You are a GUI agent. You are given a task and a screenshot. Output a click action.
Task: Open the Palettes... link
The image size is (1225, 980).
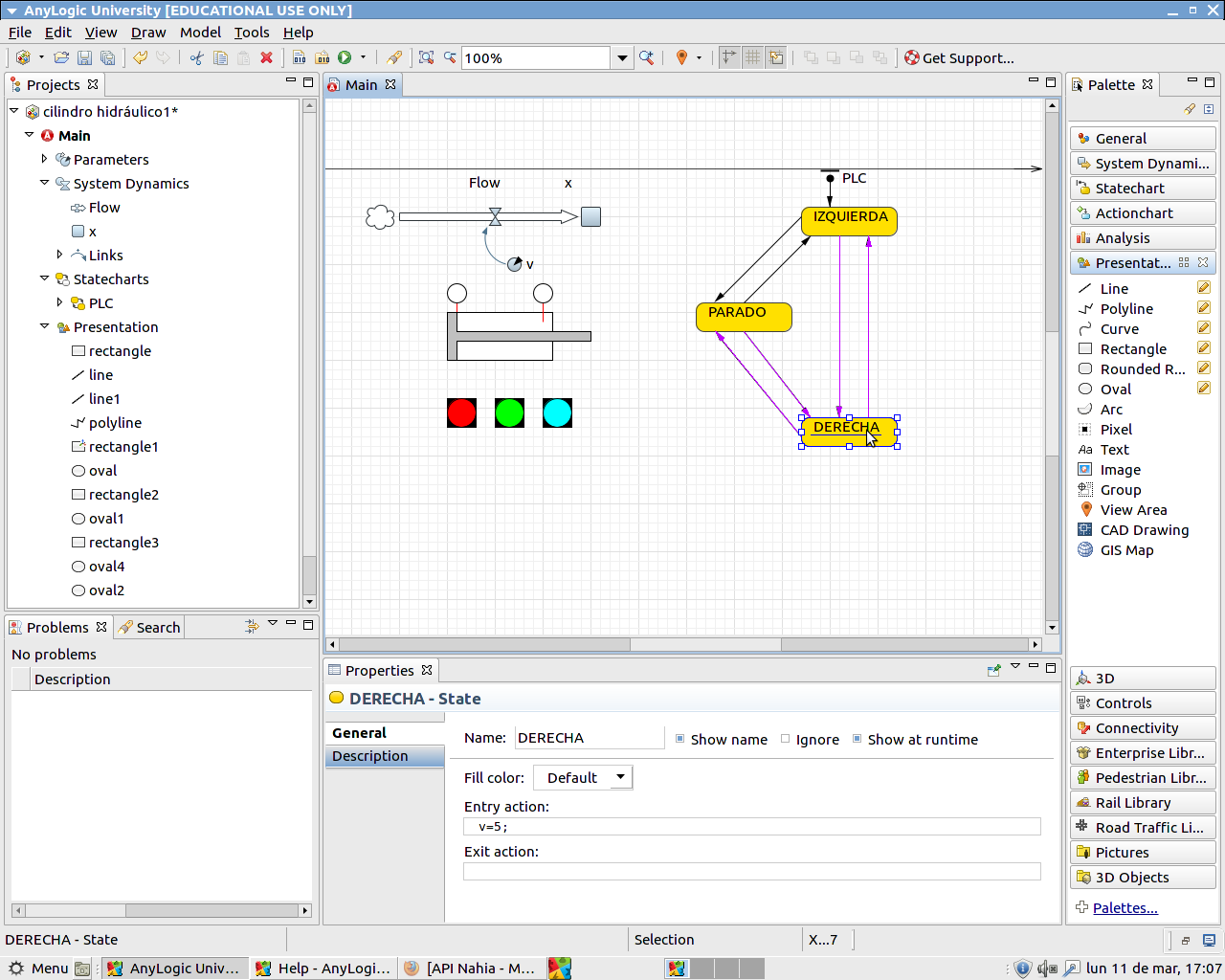coord(1125,908)
